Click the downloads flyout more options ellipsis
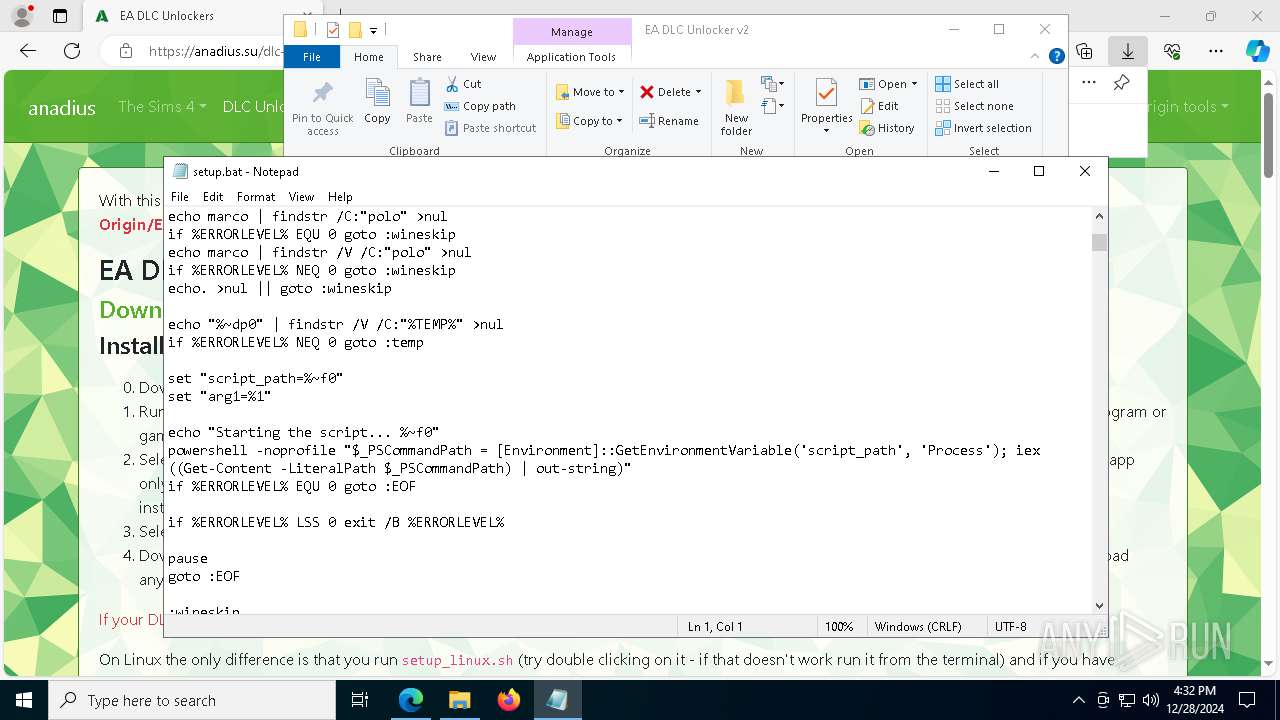Viewport: 1280px width, 720px height. coord(1089,83)
